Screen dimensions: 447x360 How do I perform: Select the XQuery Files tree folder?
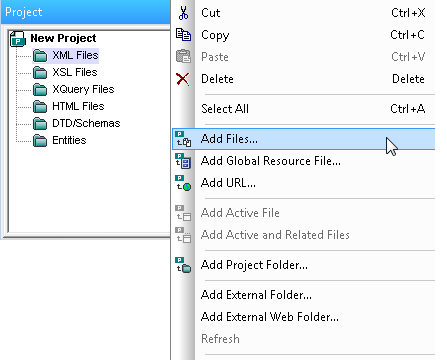coord(74,89)
